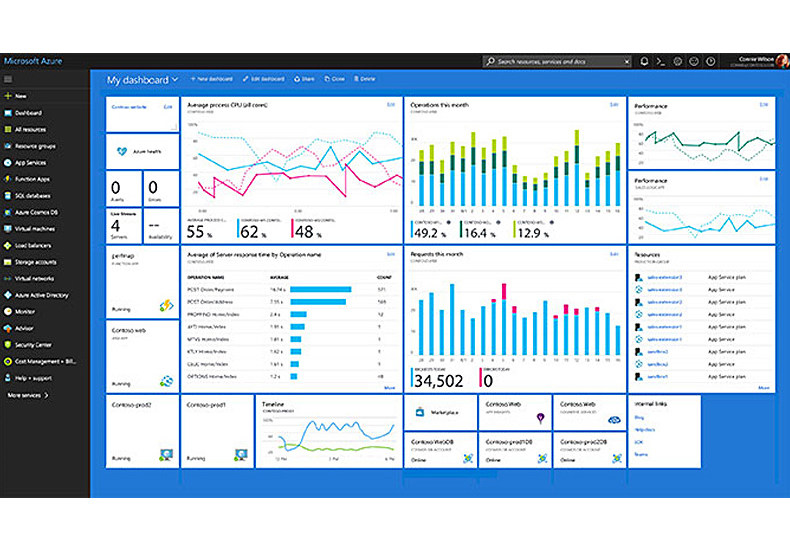Open the Azure Active Directory icon

[x=8, y=295]
